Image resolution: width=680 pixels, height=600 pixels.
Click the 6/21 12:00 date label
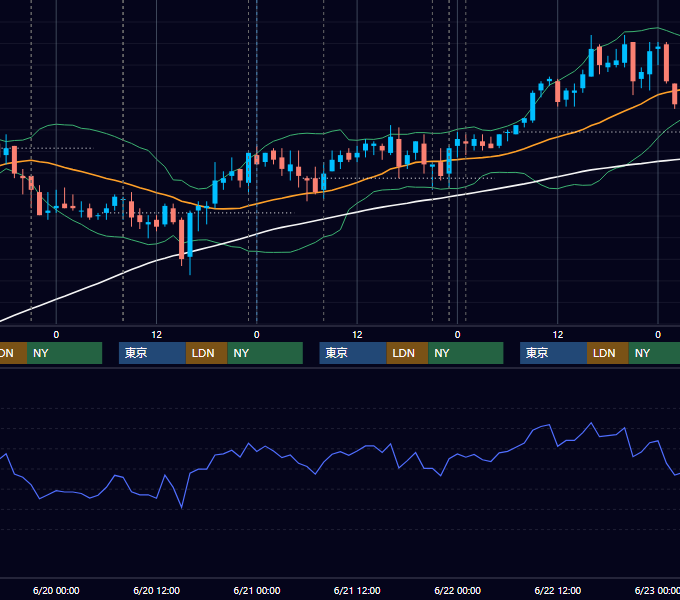tap(357, 590)
